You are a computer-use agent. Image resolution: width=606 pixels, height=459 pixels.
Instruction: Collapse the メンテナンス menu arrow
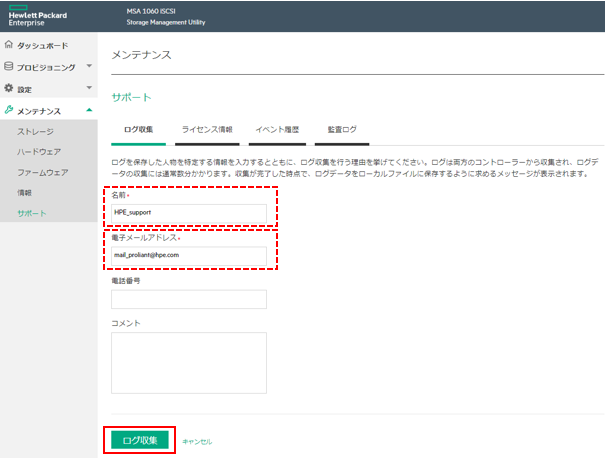click(x=89, y=111)
